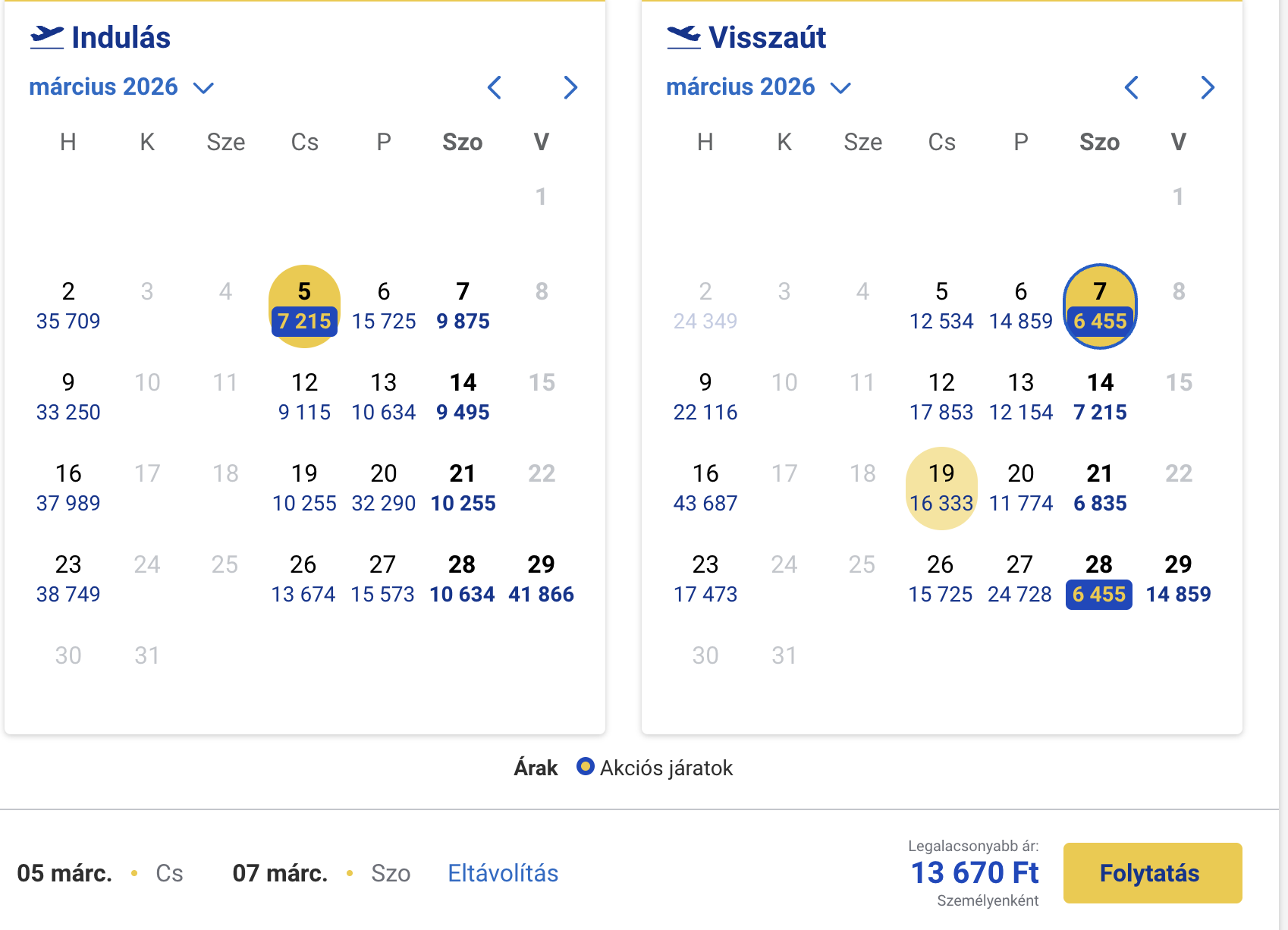Image resolution: width=1288 pixels, height=930 pixels.
Task: Click the yellow dot next to 07 márc.
Action: click(x=350, y=873)
